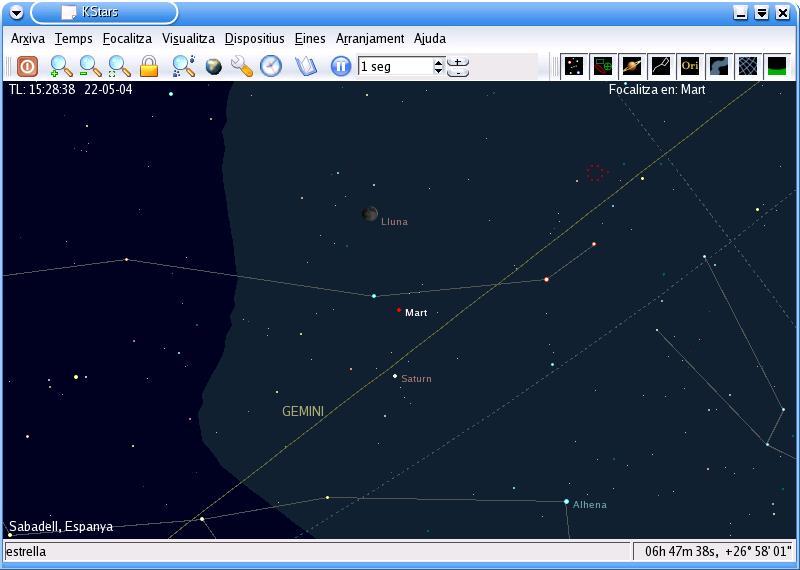Click the blue clock set-time icon
The width and height of the screenshot is (800, 570).
[271, 66]
